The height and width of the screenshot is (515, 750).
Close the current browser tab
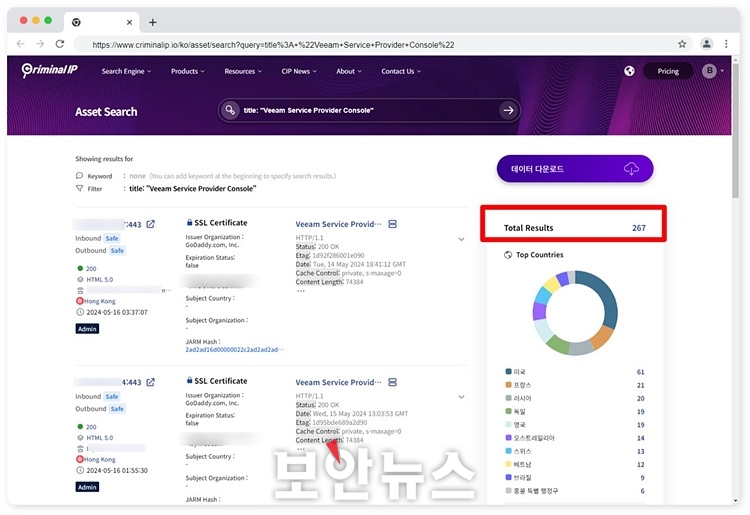tap(129, 22)
